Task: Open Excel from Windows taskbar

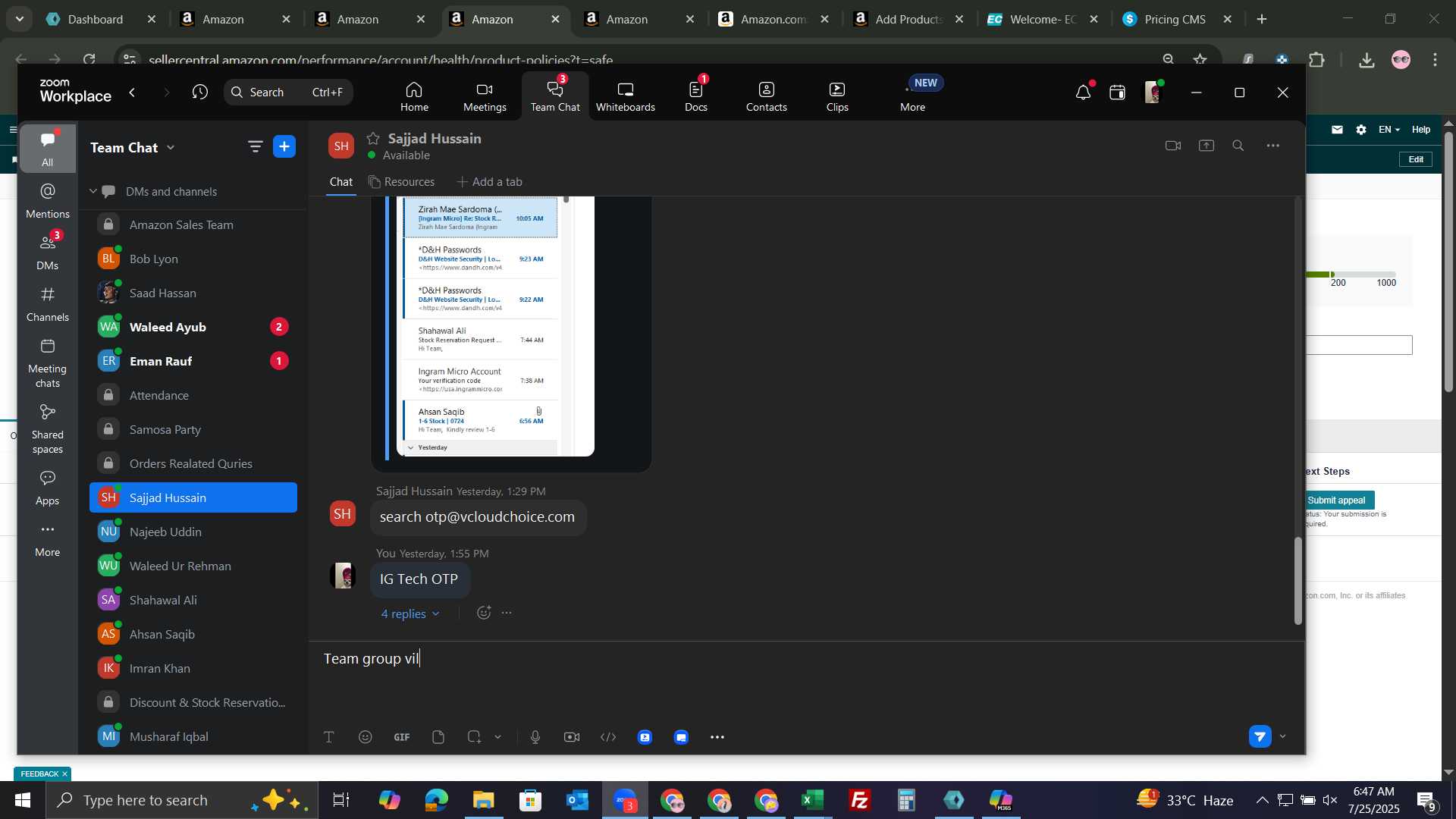Action: tap(813, 800)
